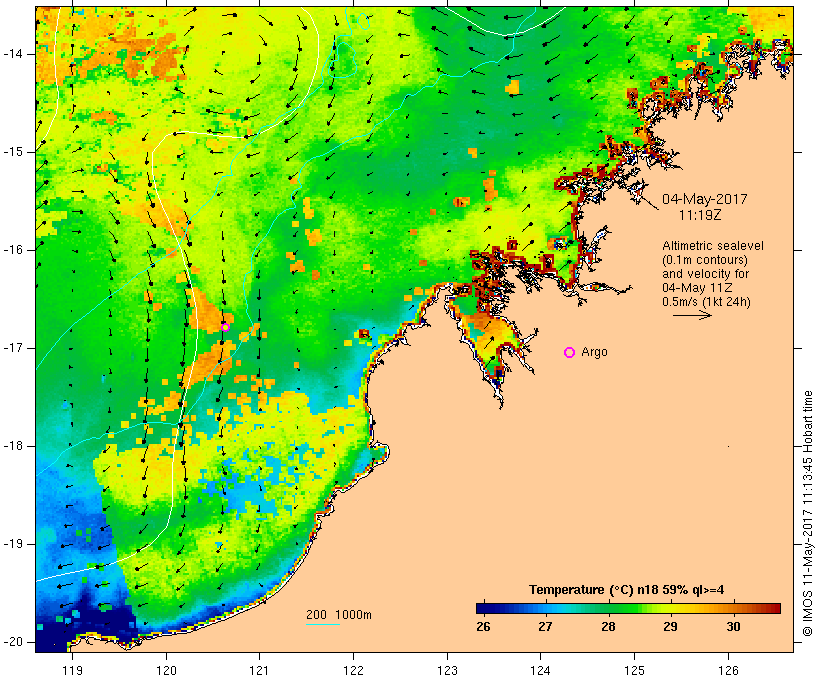820x680 pixels.
Task: Click the magenta Argo legend circle
Action: point(570,353)
